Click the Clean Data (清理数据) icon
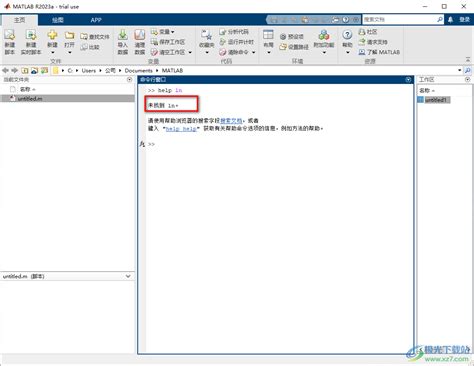The image size is (474, 366). [x=140, y=35]
